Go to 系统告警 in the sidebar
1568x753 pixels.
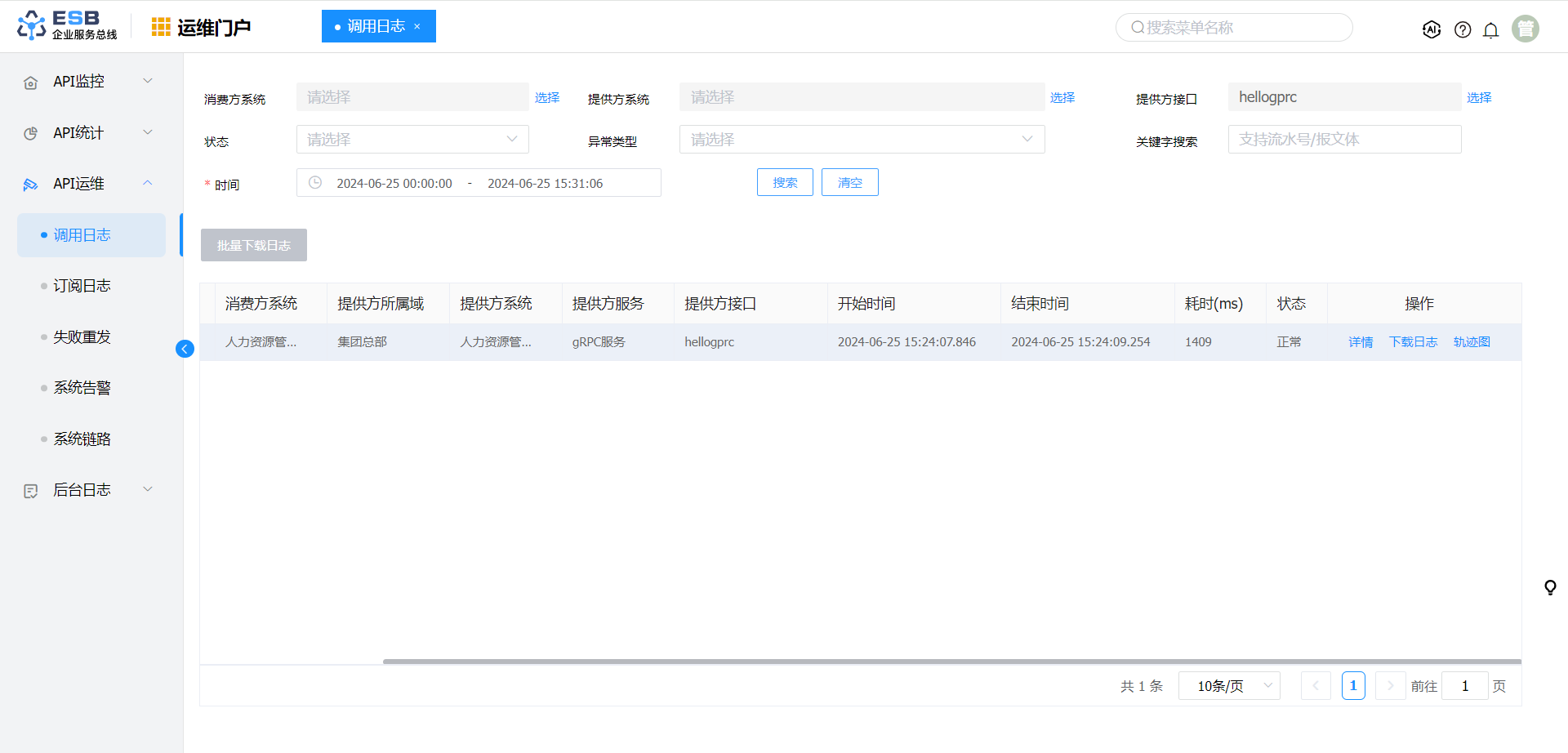coord(82,388)
